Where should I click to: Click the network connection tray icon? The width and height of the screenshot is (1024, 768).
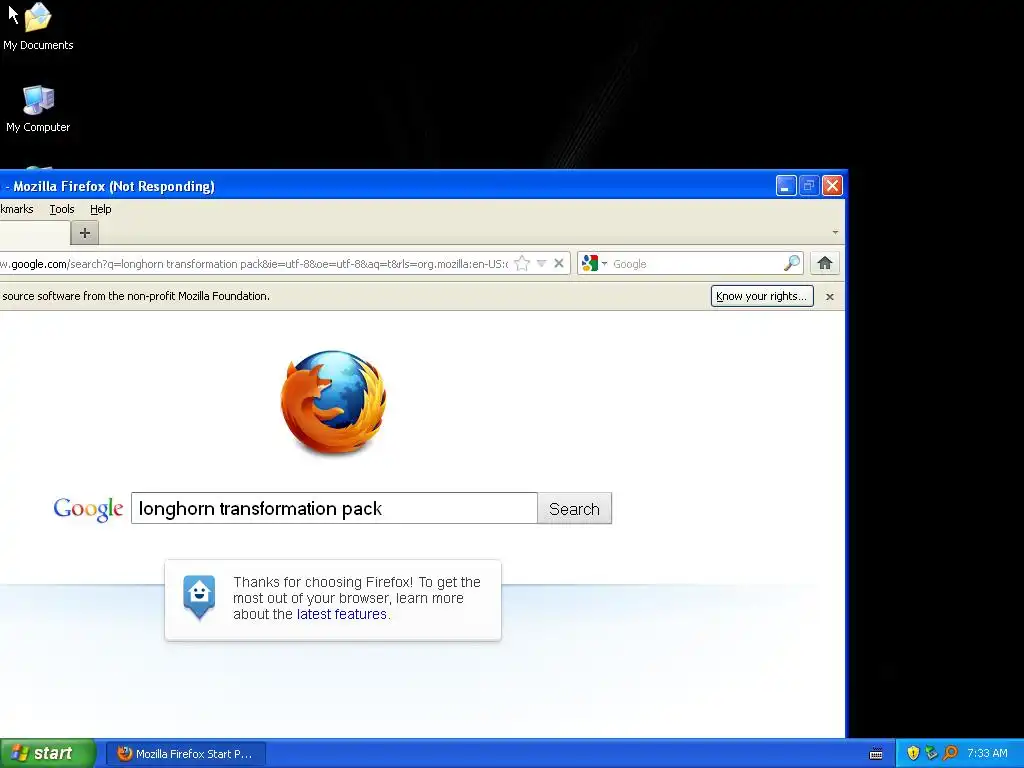(x=931, y=753)
